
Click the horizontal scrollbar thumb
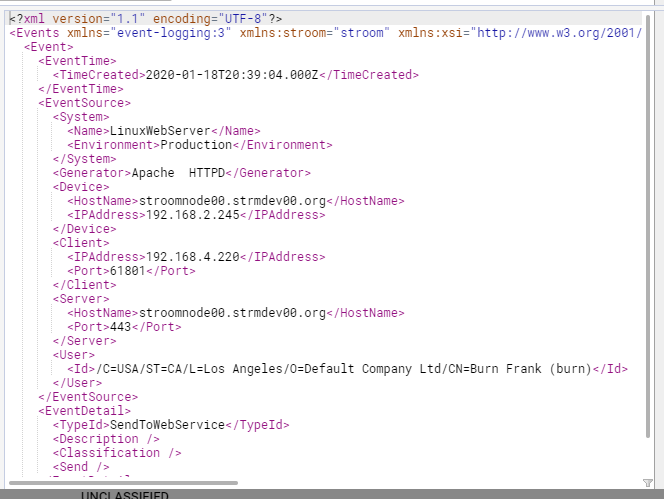pos(120,483)
